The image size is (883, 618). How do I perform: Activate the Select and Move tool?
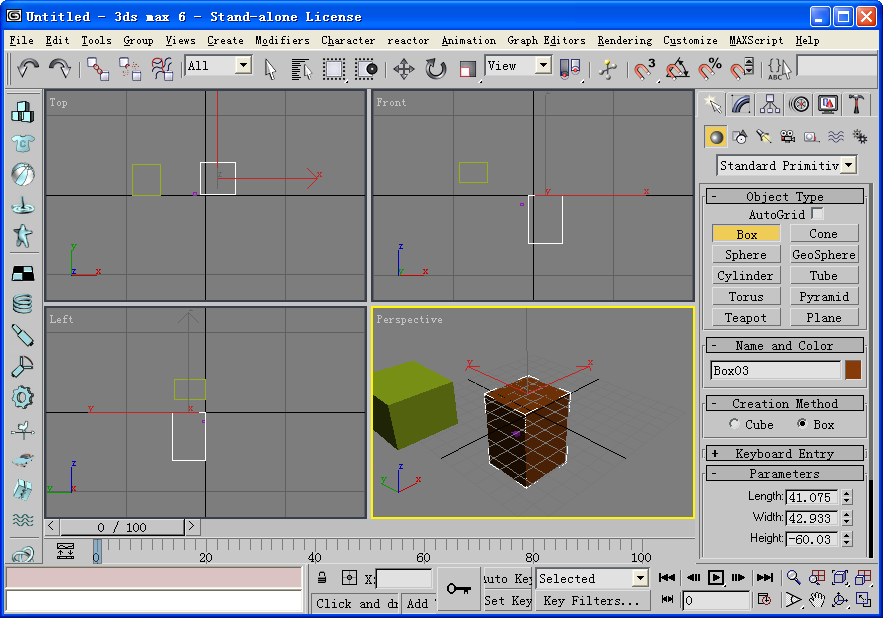point(404,69)
